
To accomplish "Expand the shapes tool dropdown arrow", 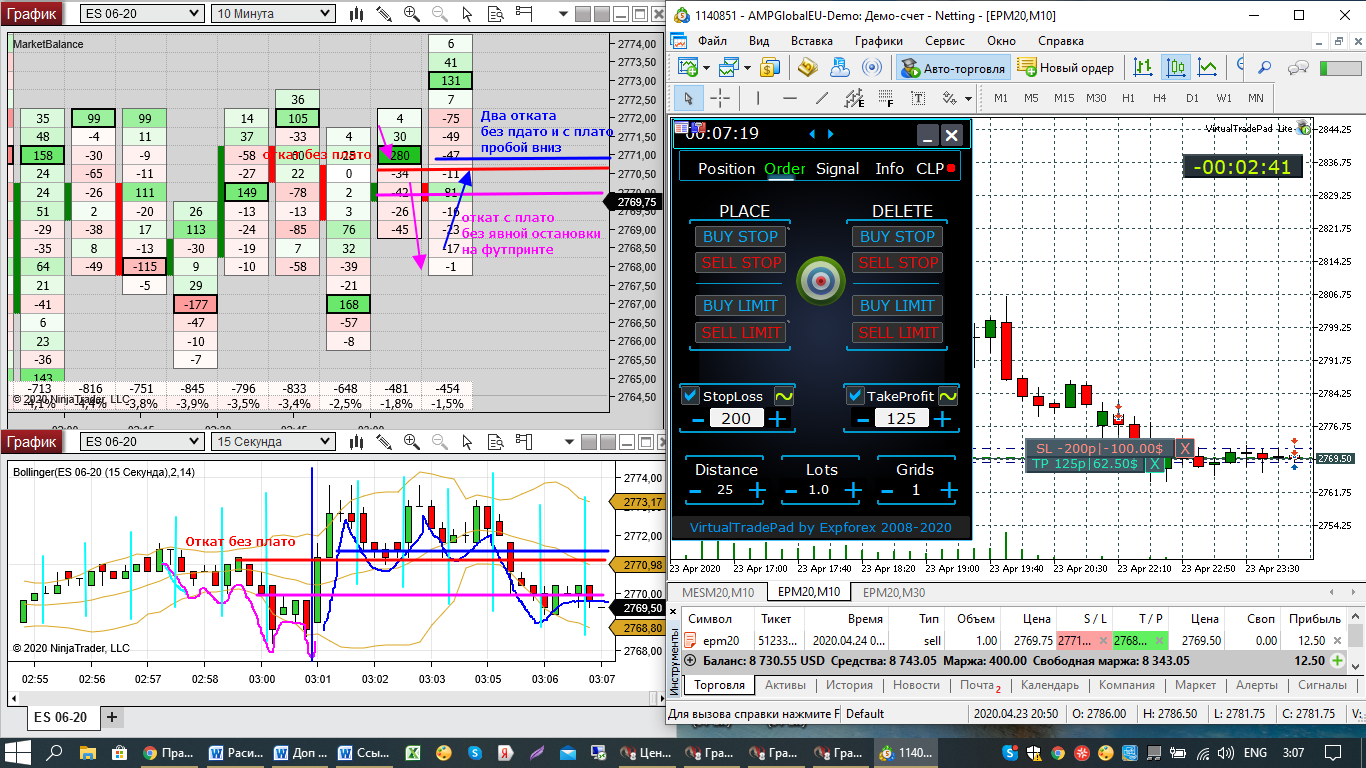I will (x=968, y=98).
